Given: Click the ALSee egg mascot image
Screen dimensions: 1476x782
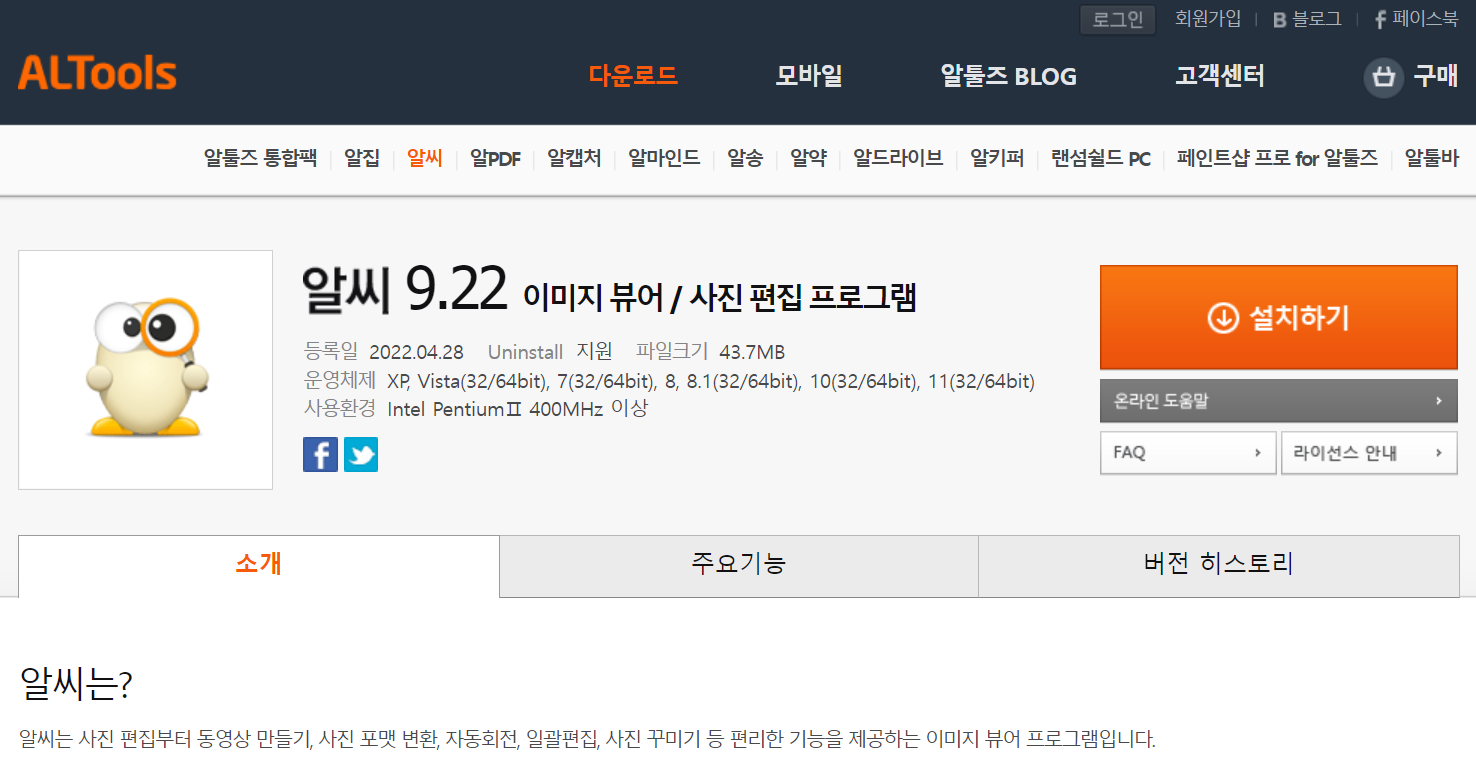Looking at the screenshot, I should tap(146, 368).
